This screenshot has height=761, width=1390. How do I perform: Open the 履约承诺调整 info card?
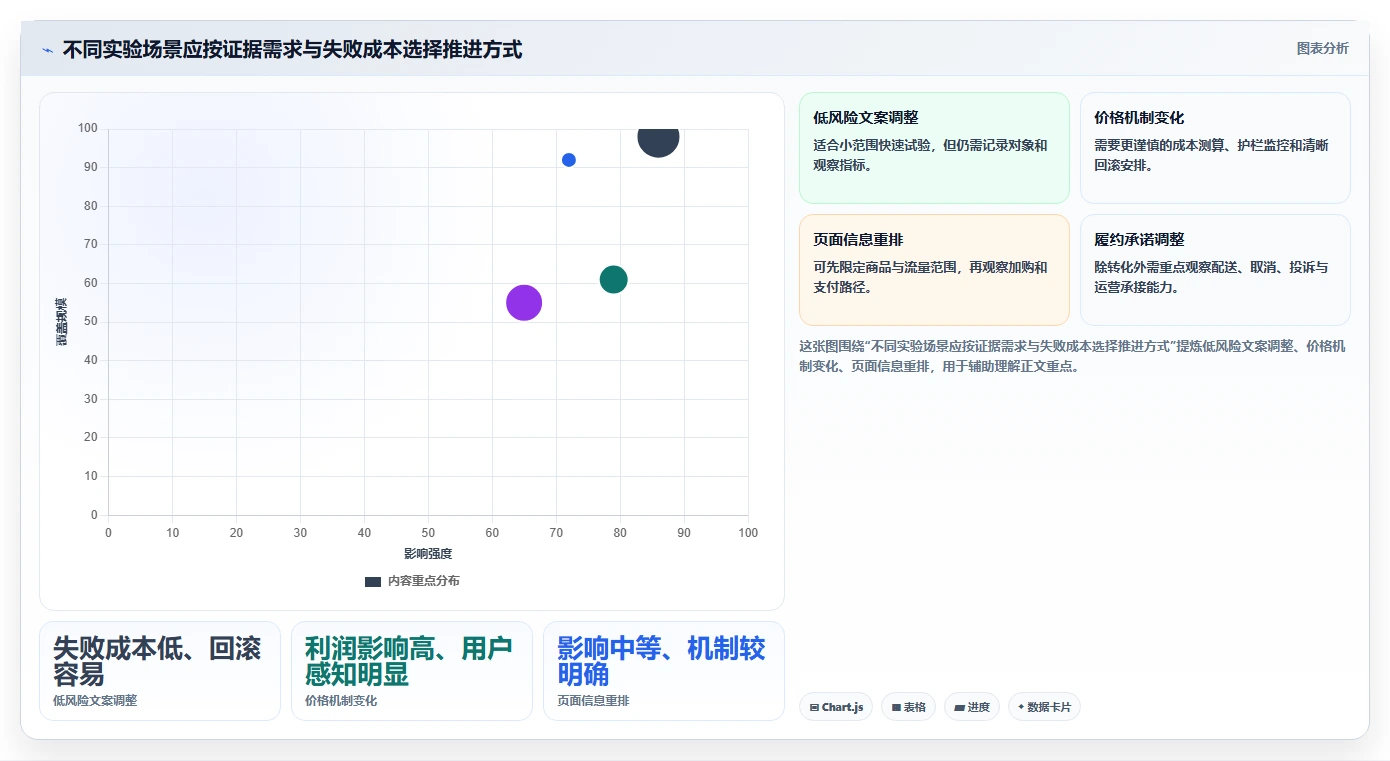pyautogui.click(x=1215, y=270)
